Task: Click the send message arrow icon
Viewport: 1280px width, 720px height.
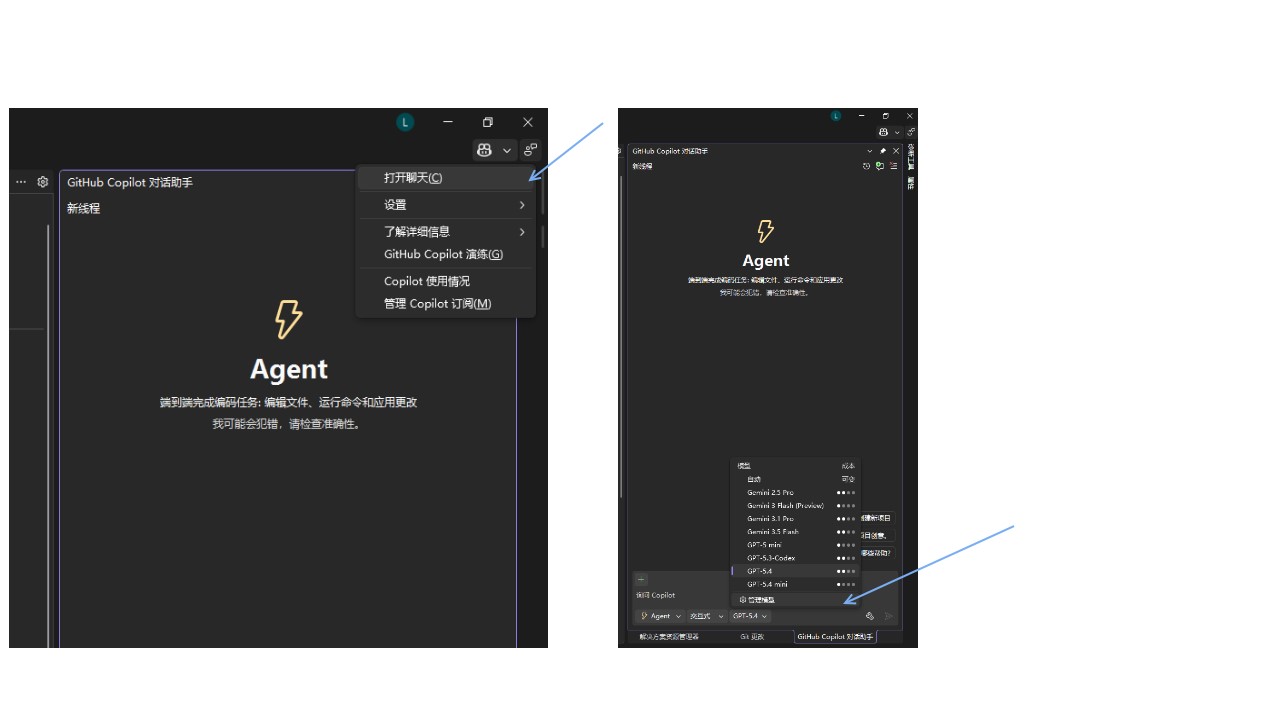Action: pyautogui.click(x=889, y=616)
